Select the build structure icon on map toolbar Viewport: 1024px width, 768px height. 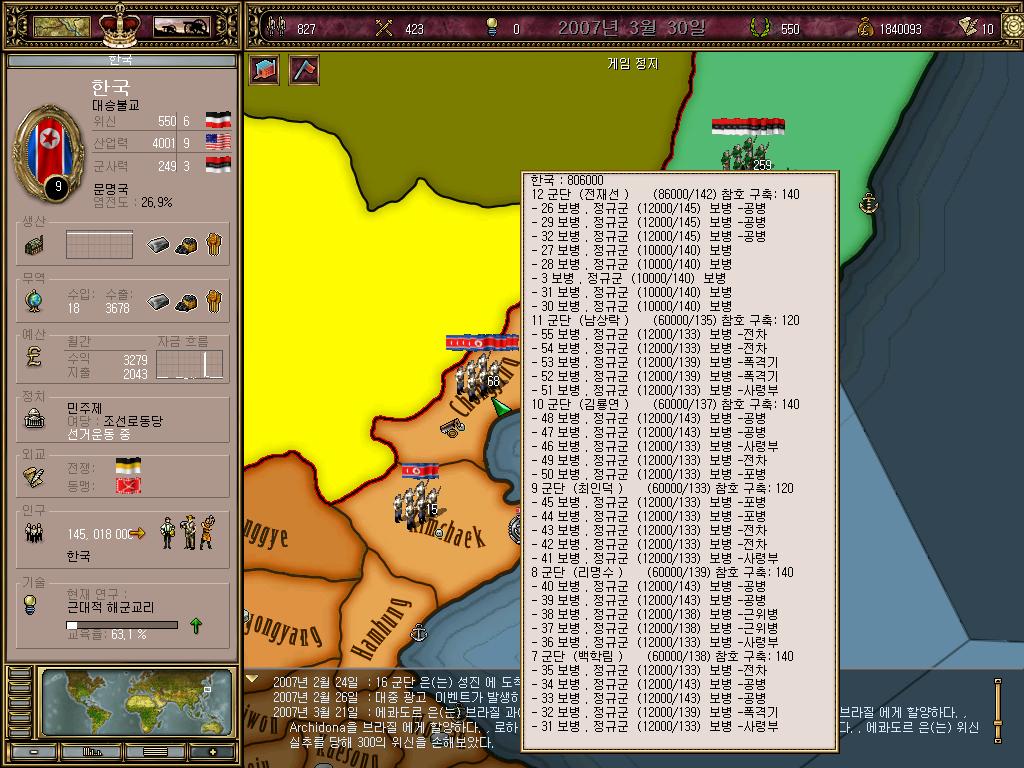pos(264,69)
